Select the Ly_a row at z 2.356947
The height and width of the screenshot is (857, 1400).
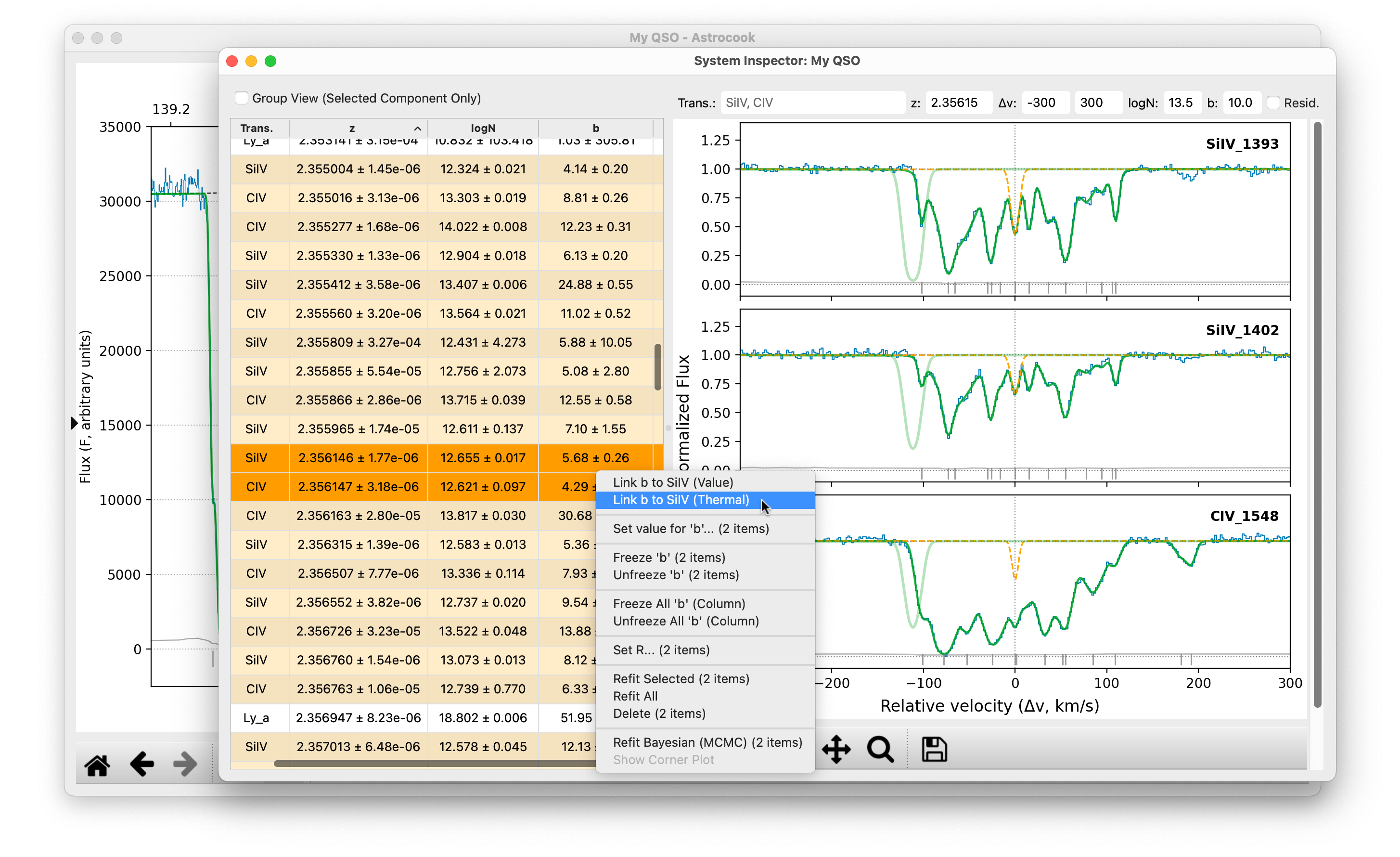[x=413, y=718]
